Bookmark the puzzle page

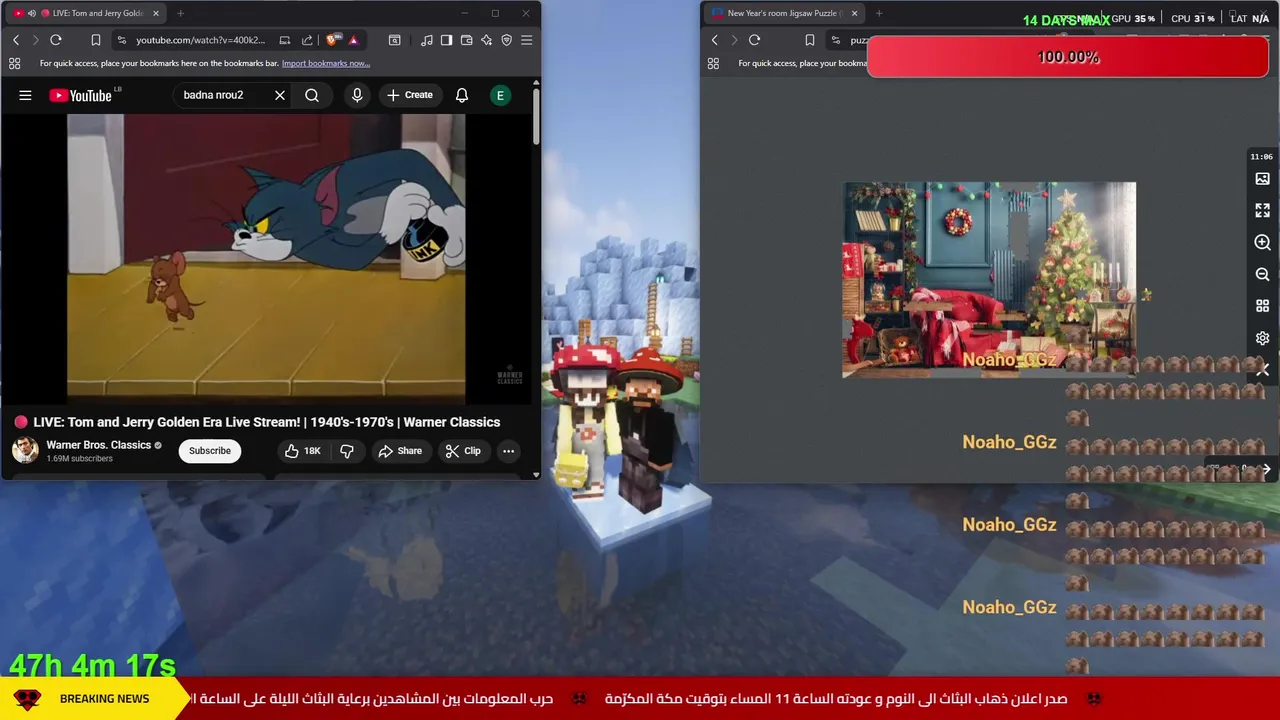coord(810,40)
